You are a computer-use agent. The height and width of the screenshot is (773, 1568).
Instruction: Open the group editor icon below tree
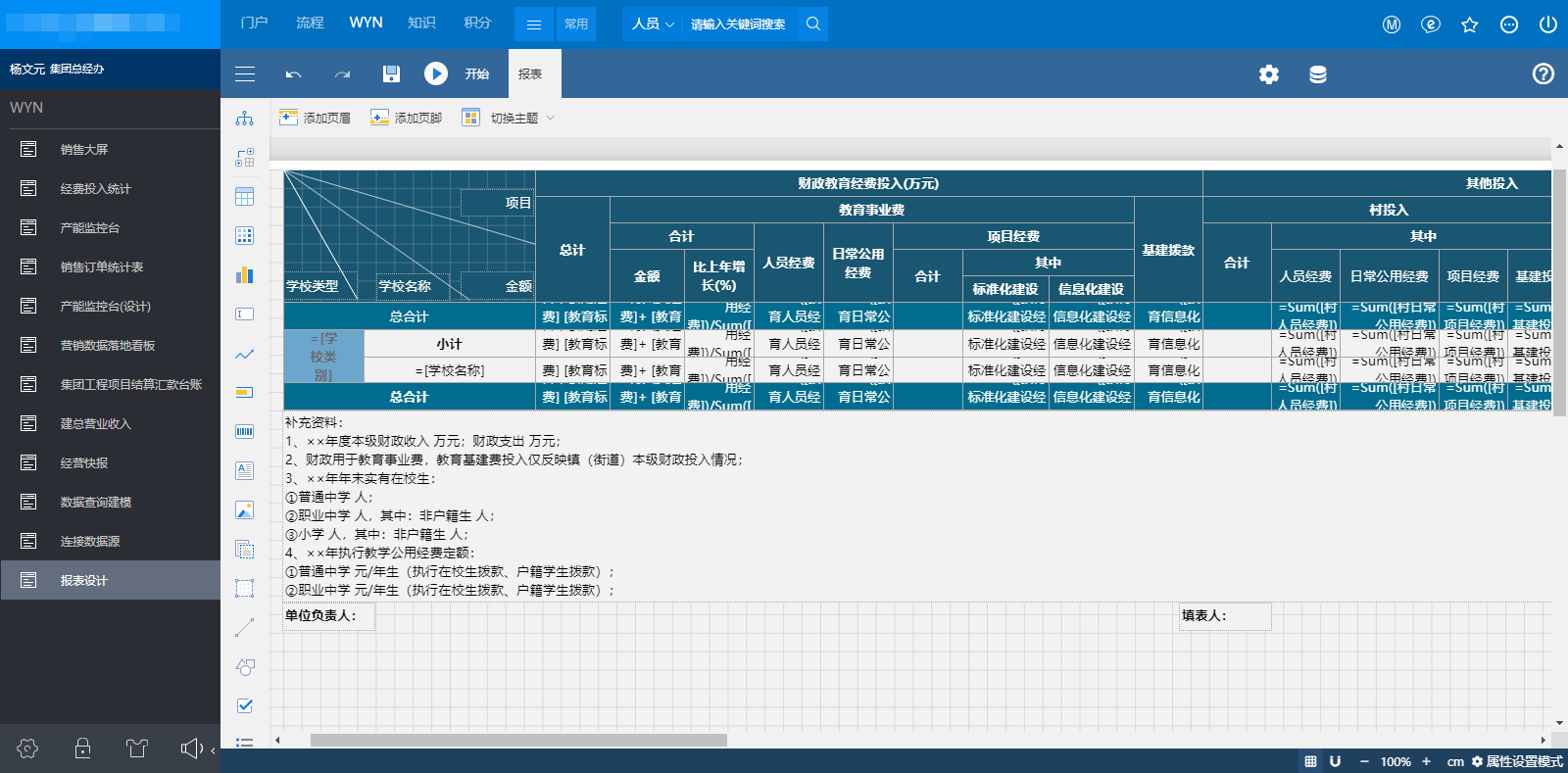pyautogui.click(x=245, y=158)
